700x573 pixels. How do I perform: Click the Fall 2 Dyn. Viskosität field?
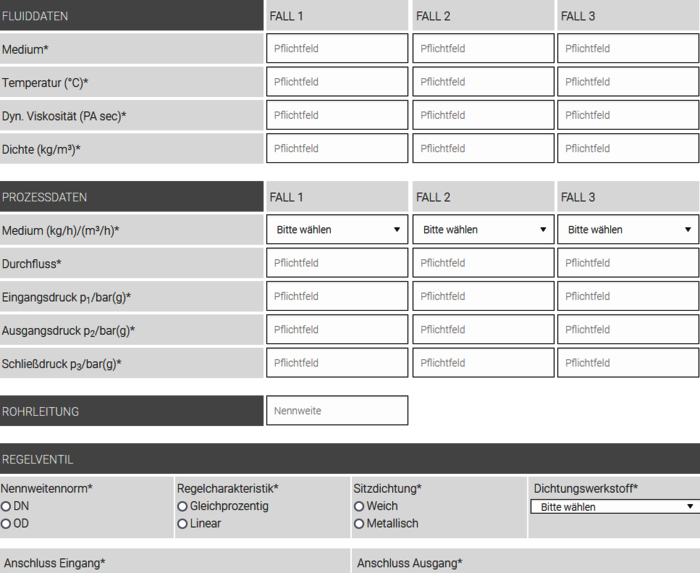[483, 115]
